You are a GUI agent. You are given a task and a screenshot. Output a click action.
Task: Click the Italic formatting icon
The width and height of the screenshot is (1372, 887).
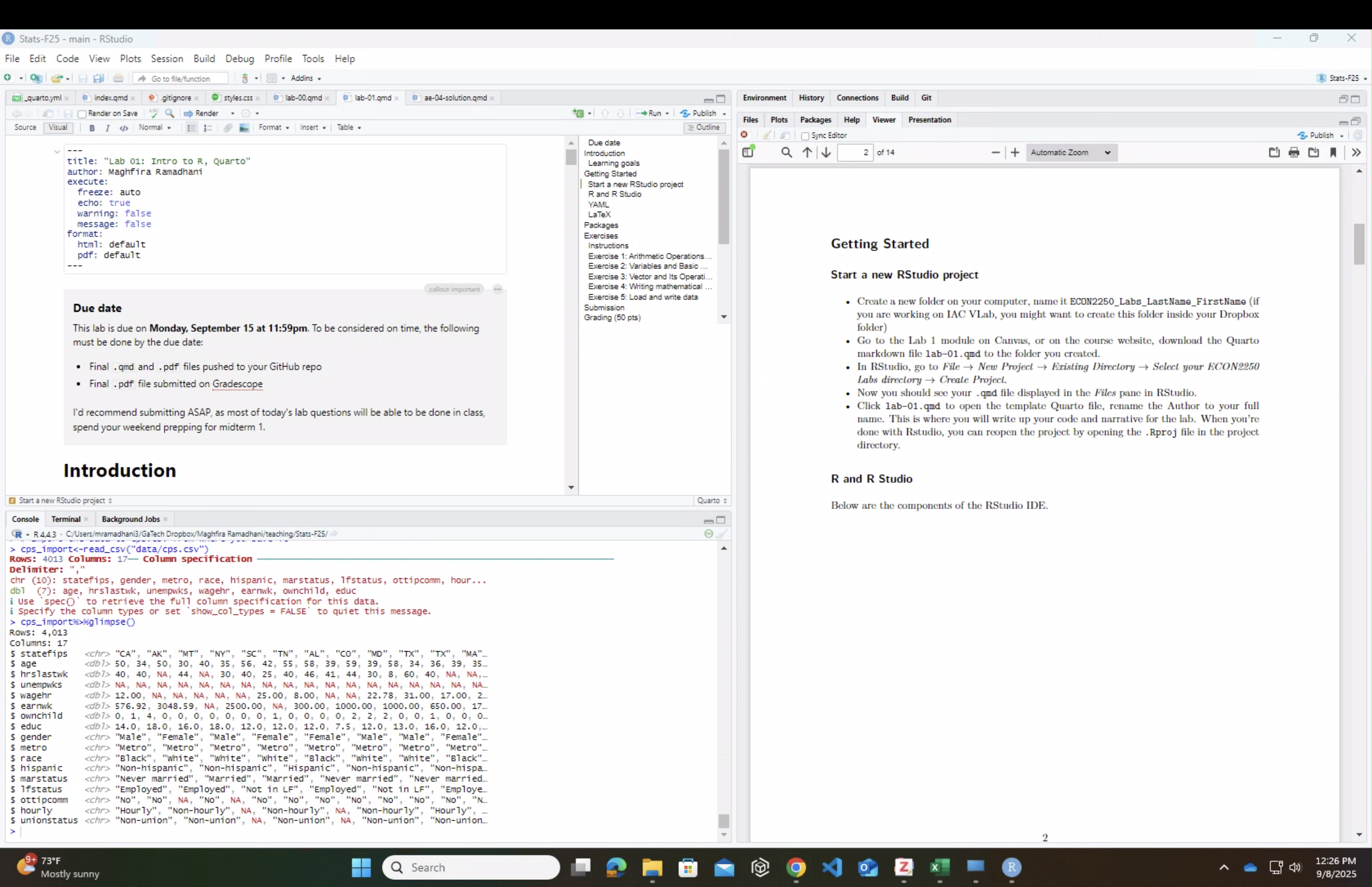point(107,128)
